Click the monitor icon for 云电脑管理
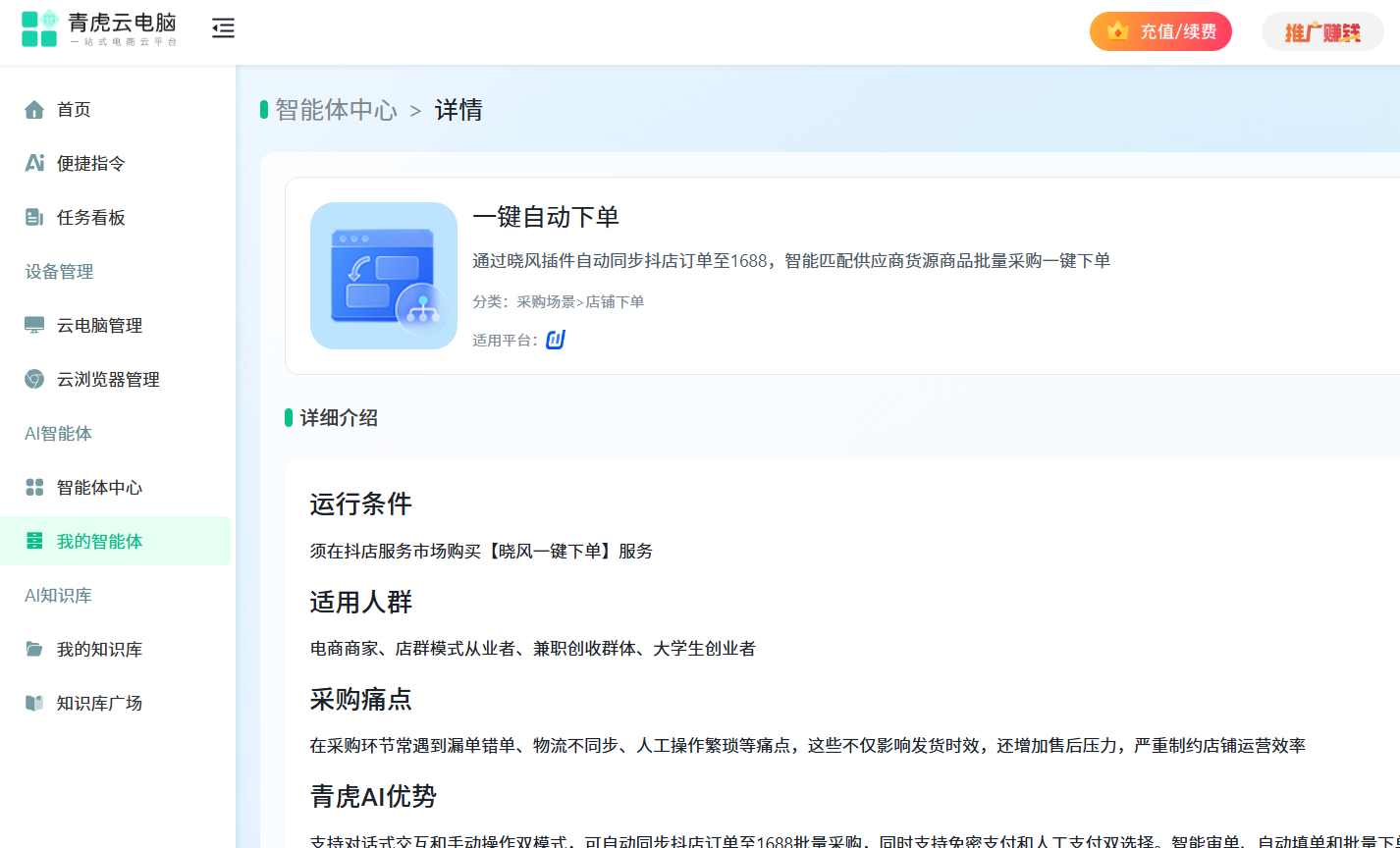1400x848 pixels. tap(34, 325)
